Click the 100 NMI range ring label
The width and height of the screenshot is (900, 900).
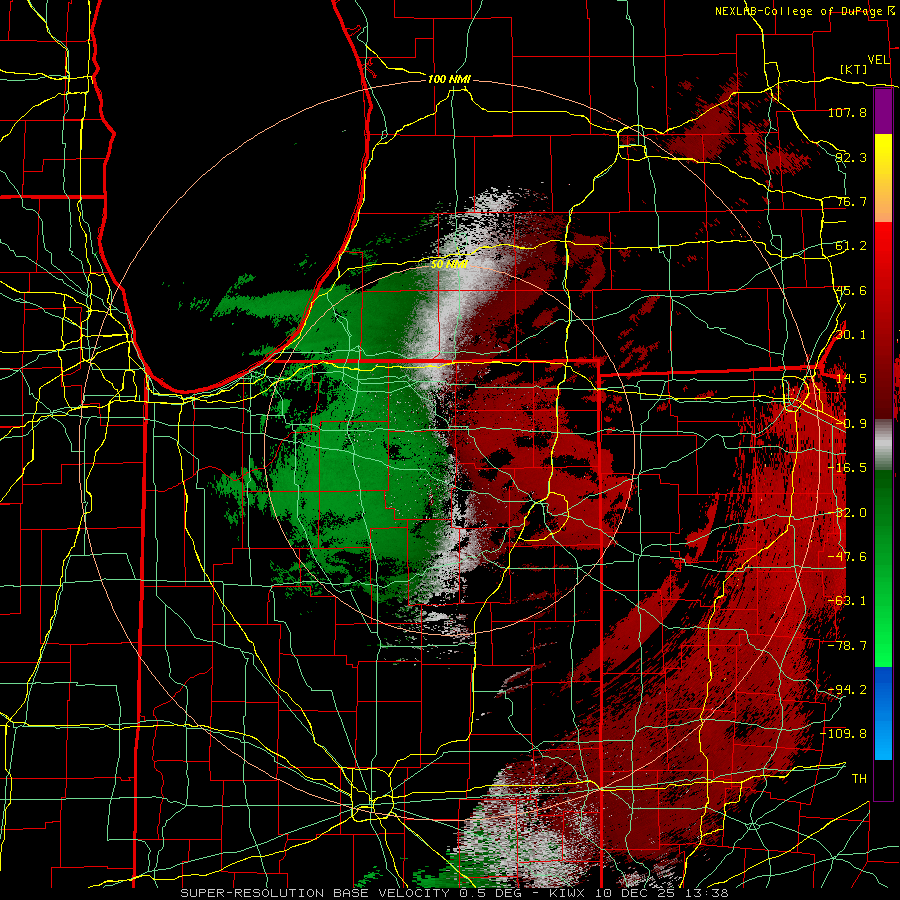click(449, 79)
